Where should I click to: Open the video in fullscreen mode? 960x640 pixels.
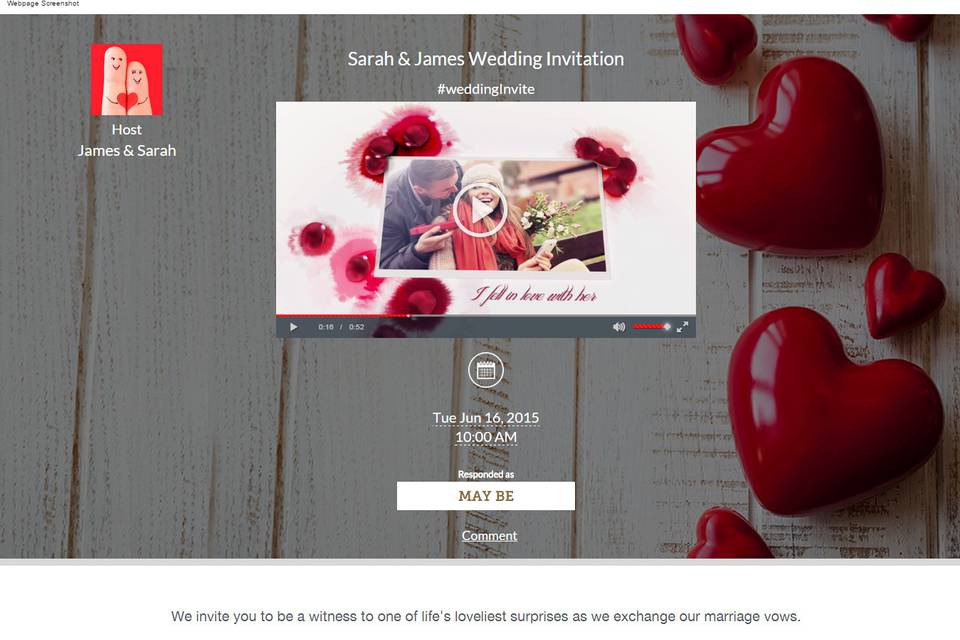click(682, 327)
